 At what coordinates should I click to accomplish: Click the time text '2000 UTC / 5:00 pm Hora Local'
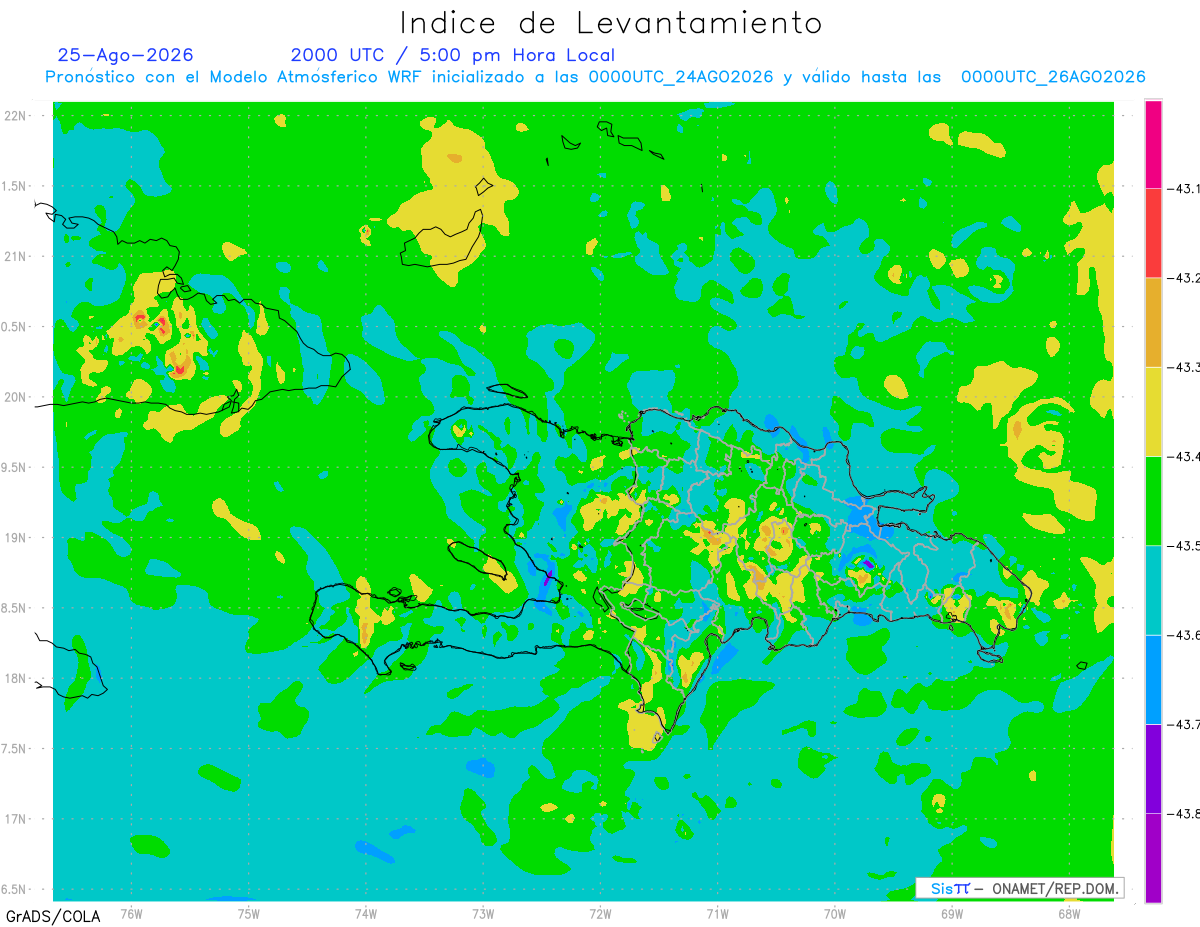(453, 56)
